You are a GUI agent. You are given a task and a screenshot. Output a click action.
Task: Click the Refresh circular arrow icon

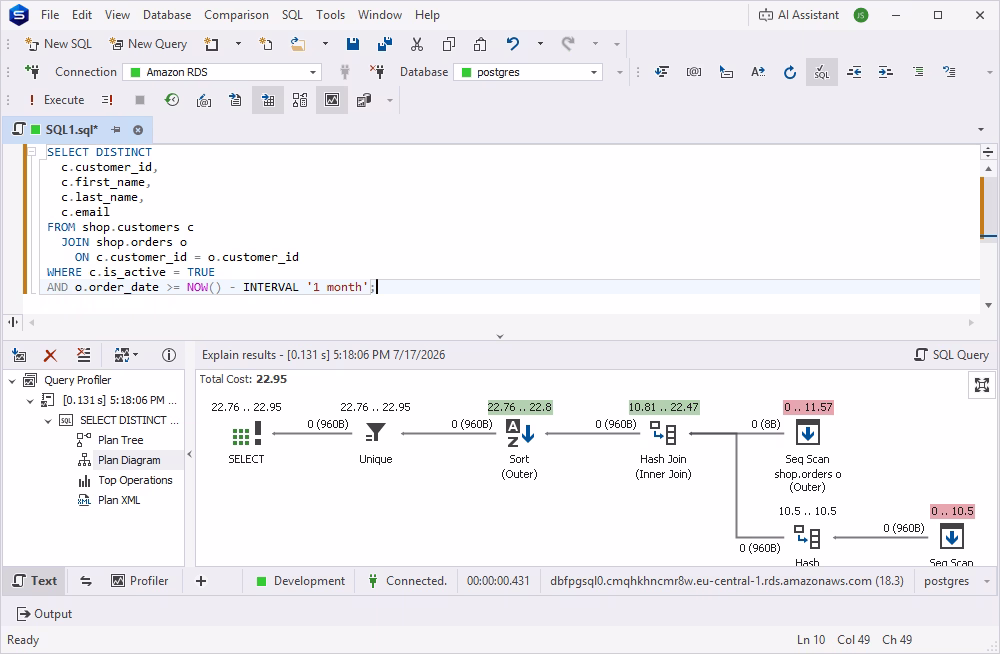790,72
